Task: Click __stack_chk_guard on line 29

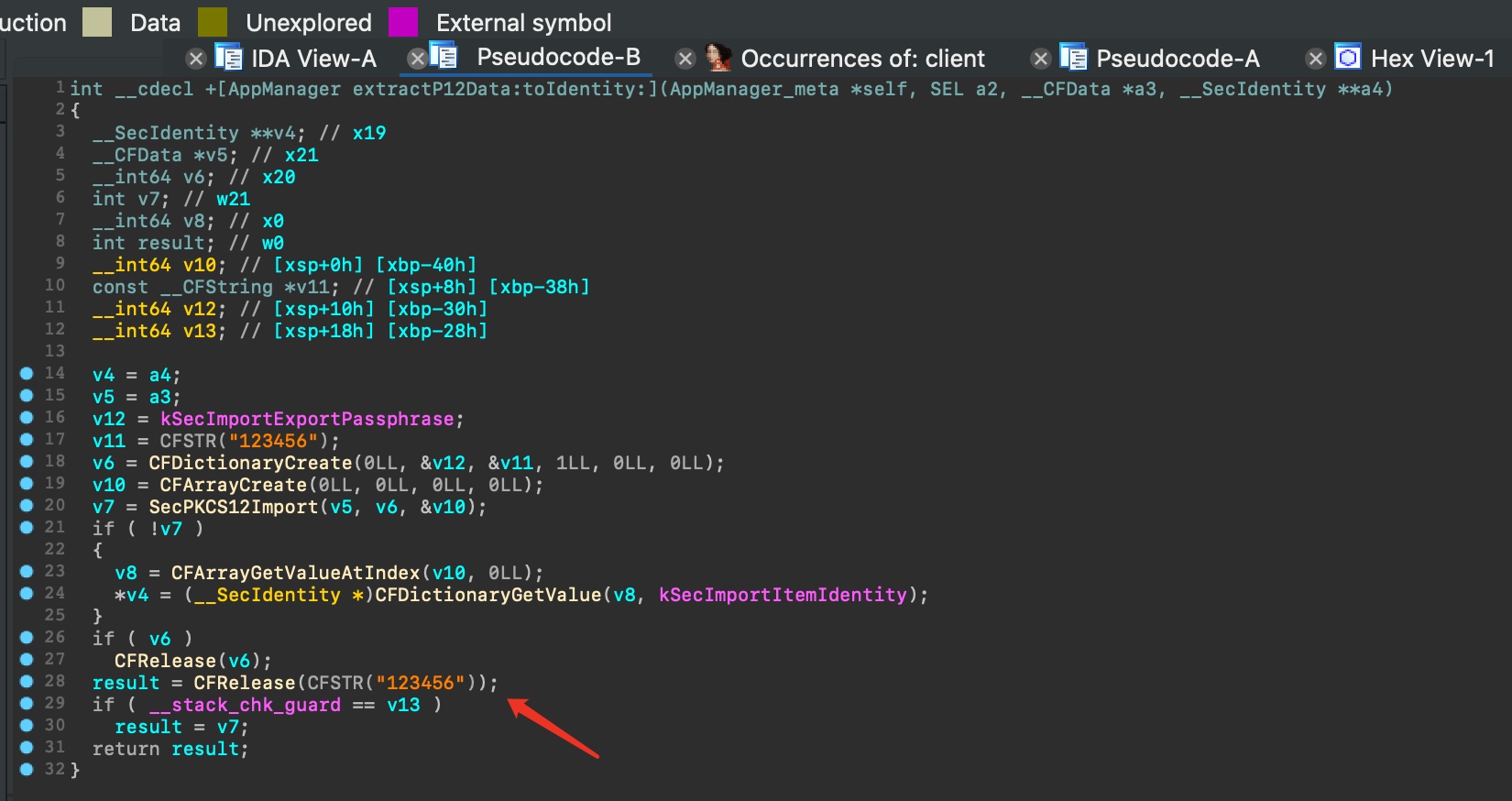Action: pyautogui.click(x=245, y=705)
